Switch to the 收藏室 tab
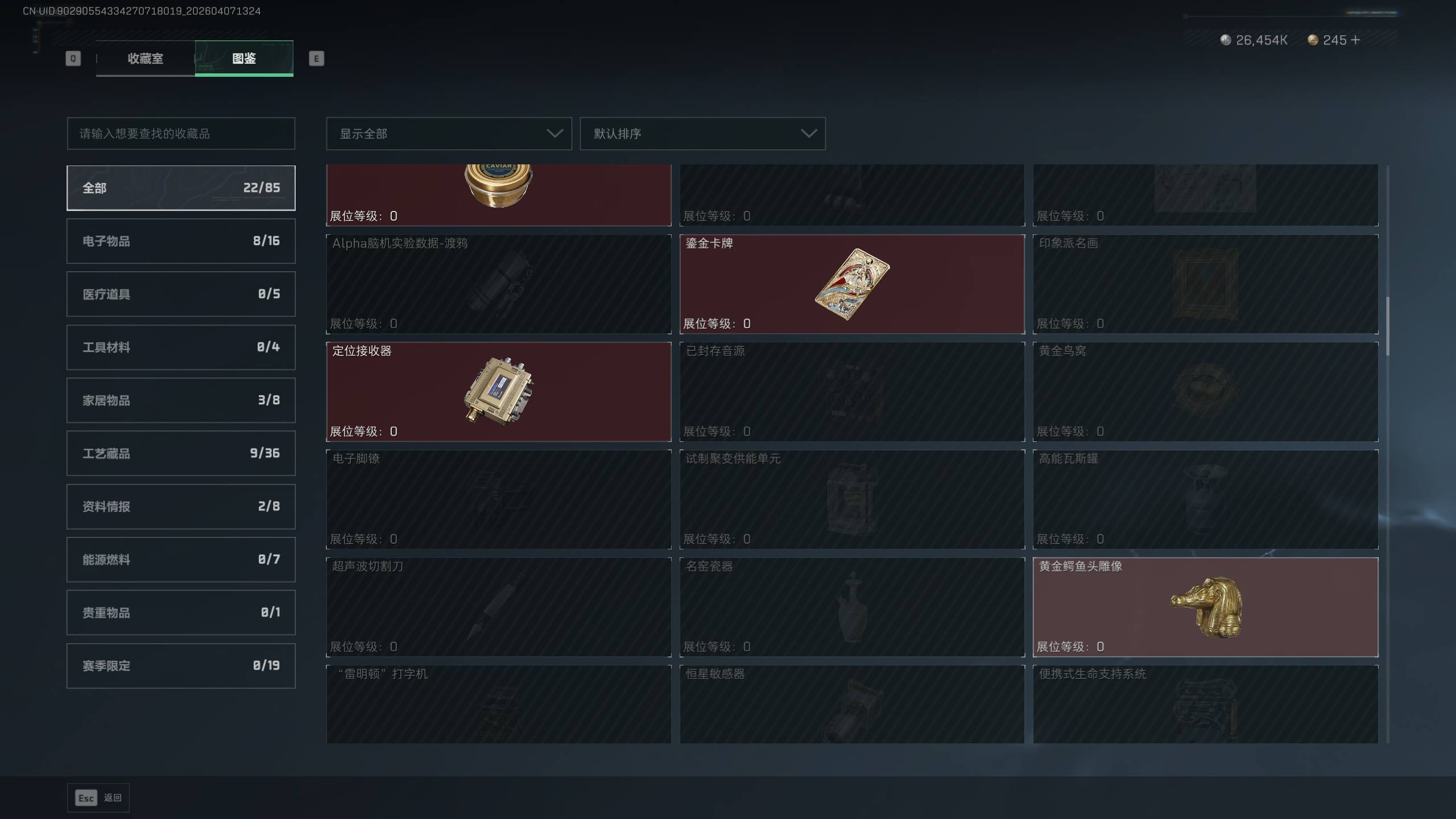 pos(146,58)
